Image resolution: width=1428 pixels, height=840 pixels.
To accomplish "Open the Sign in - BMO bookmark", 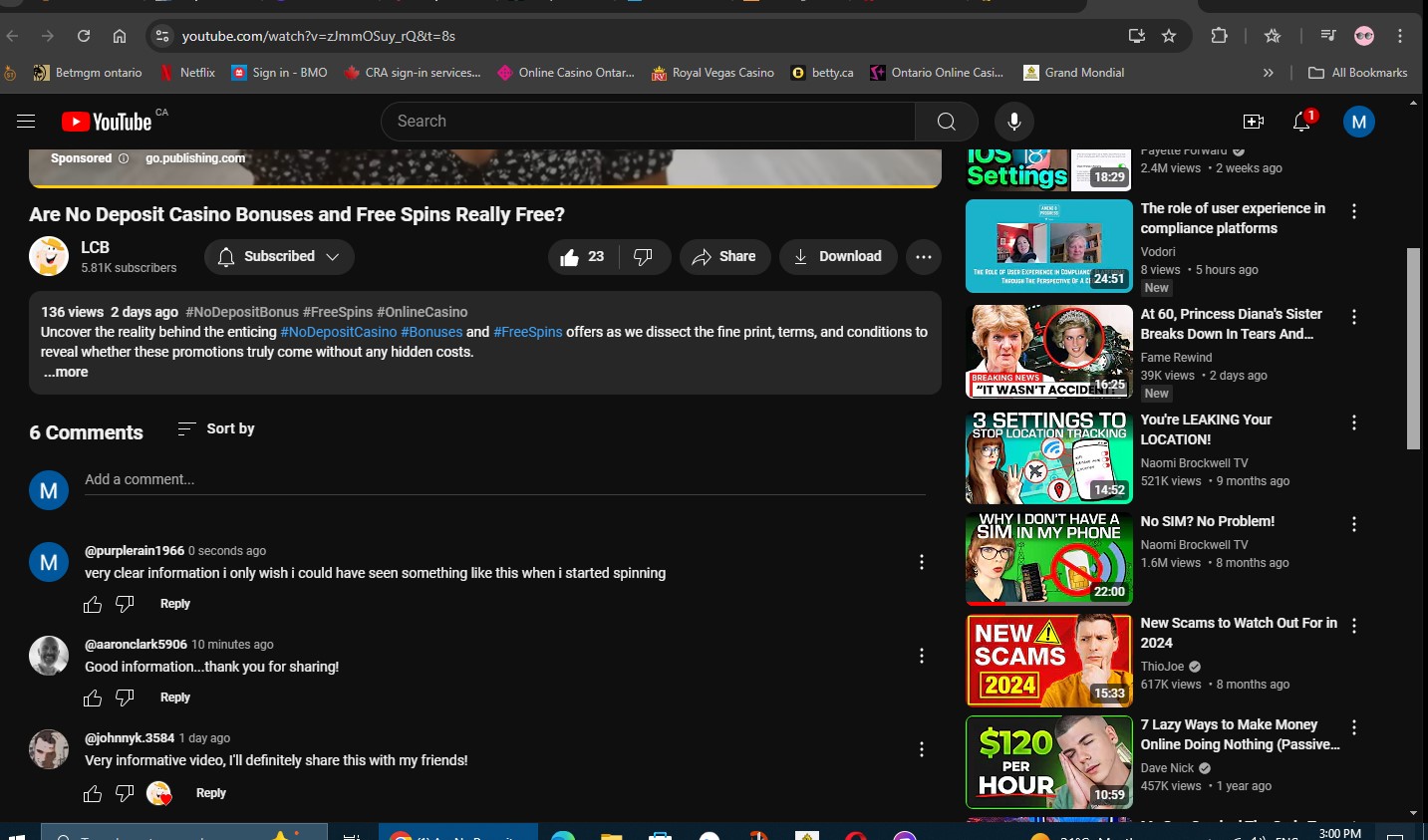I will pos(279,73).
